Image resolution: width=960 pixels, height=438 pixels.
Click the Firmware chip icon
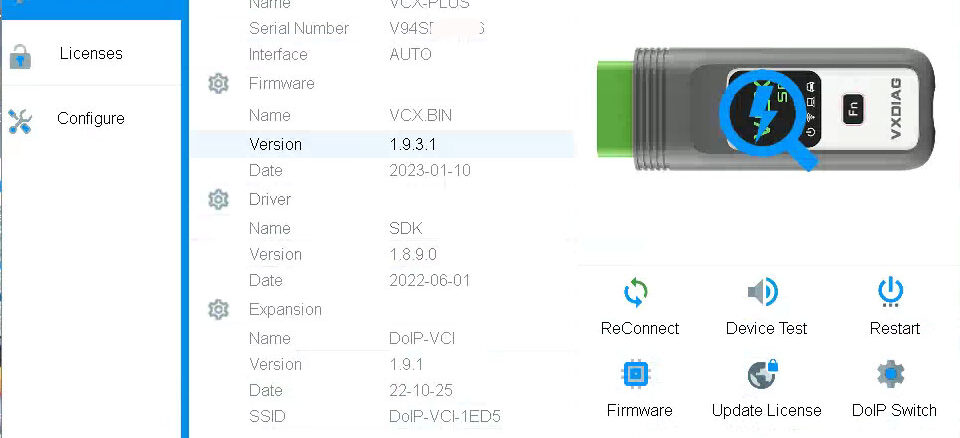[x=636, y=375]
